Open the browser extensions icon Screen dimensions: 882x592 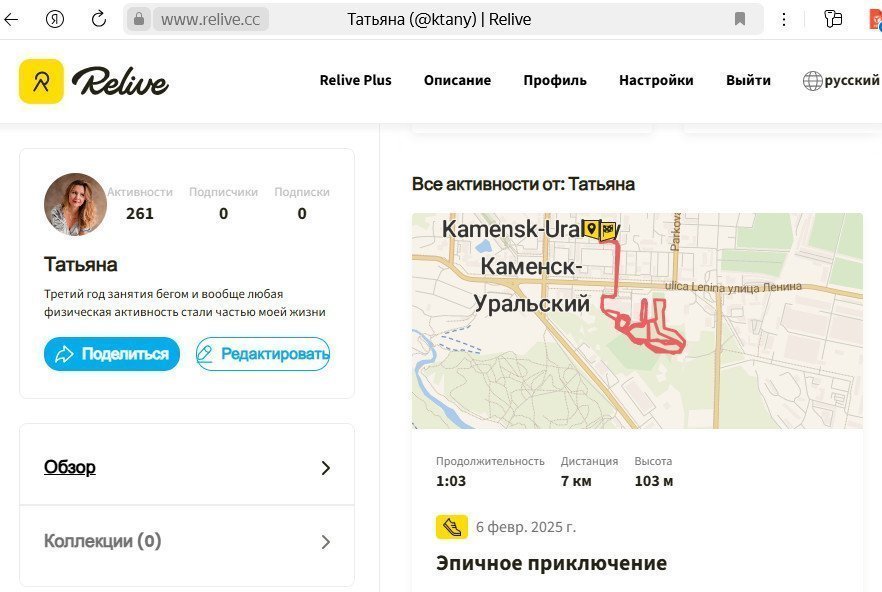click(833, 19)
